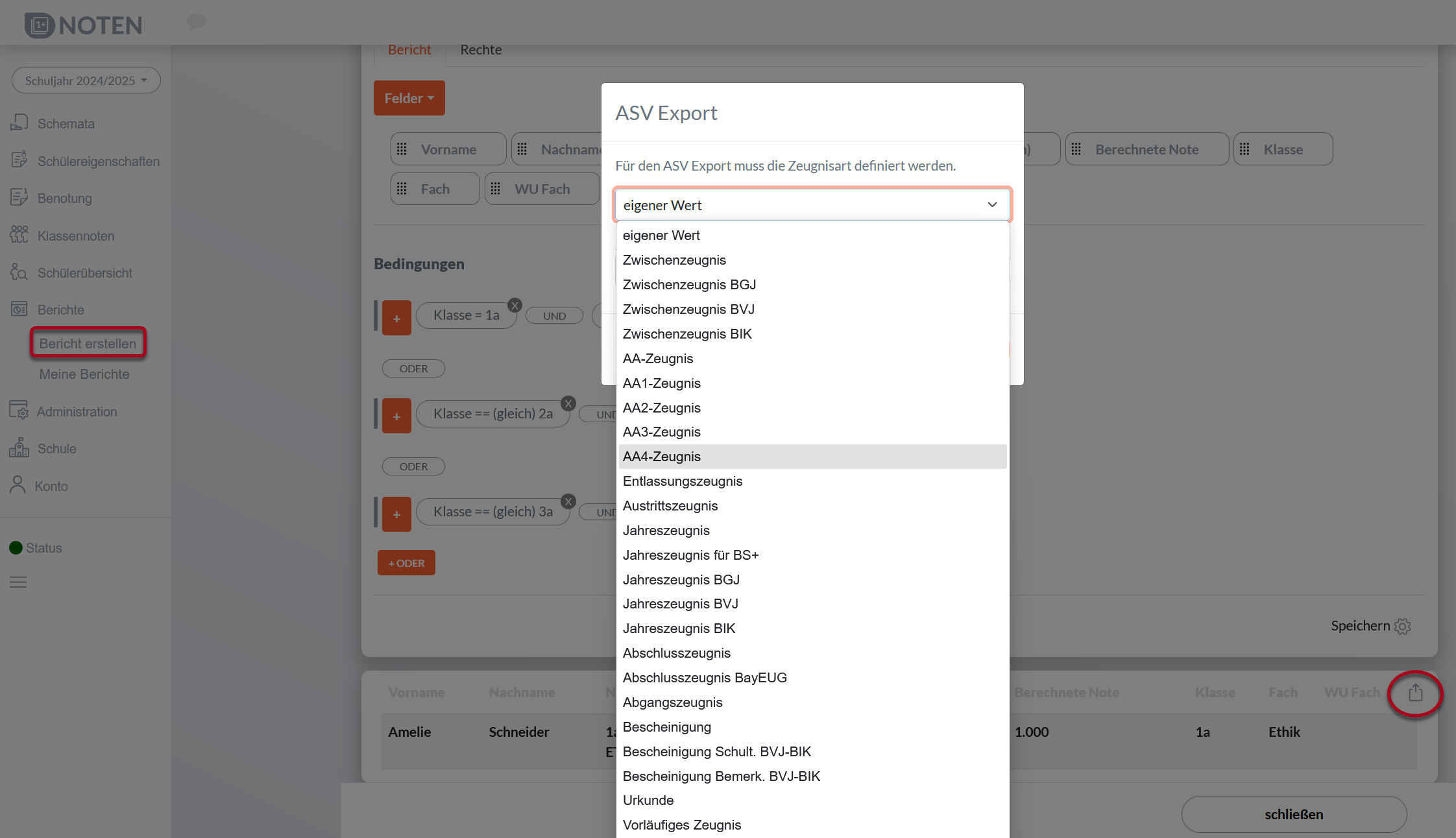Click the chat bubble icon in header

(196, 22)
